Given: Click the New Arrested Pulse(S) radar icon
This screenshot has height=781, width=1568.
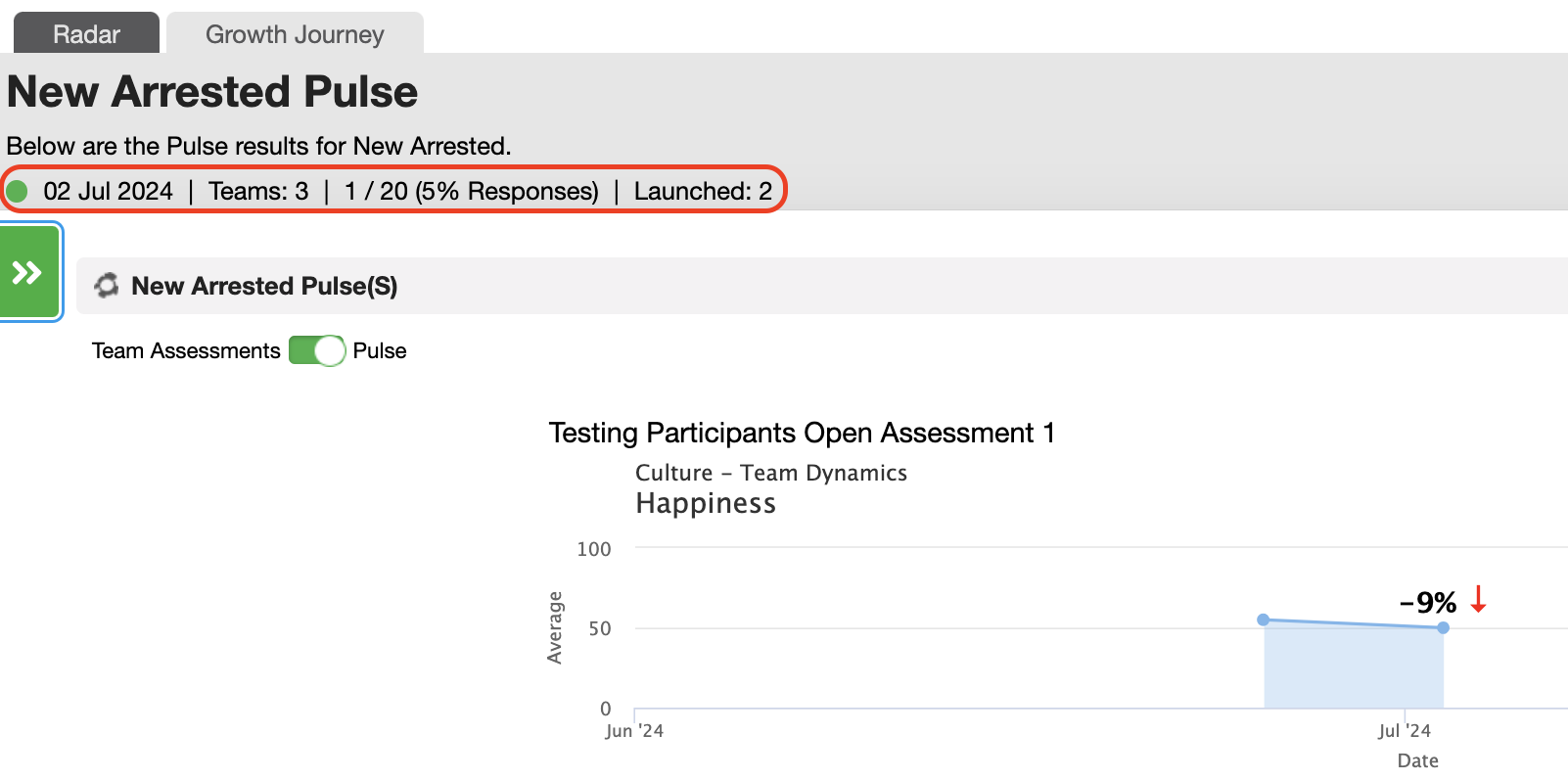Looking at the screenshot, I should [106, 286].
